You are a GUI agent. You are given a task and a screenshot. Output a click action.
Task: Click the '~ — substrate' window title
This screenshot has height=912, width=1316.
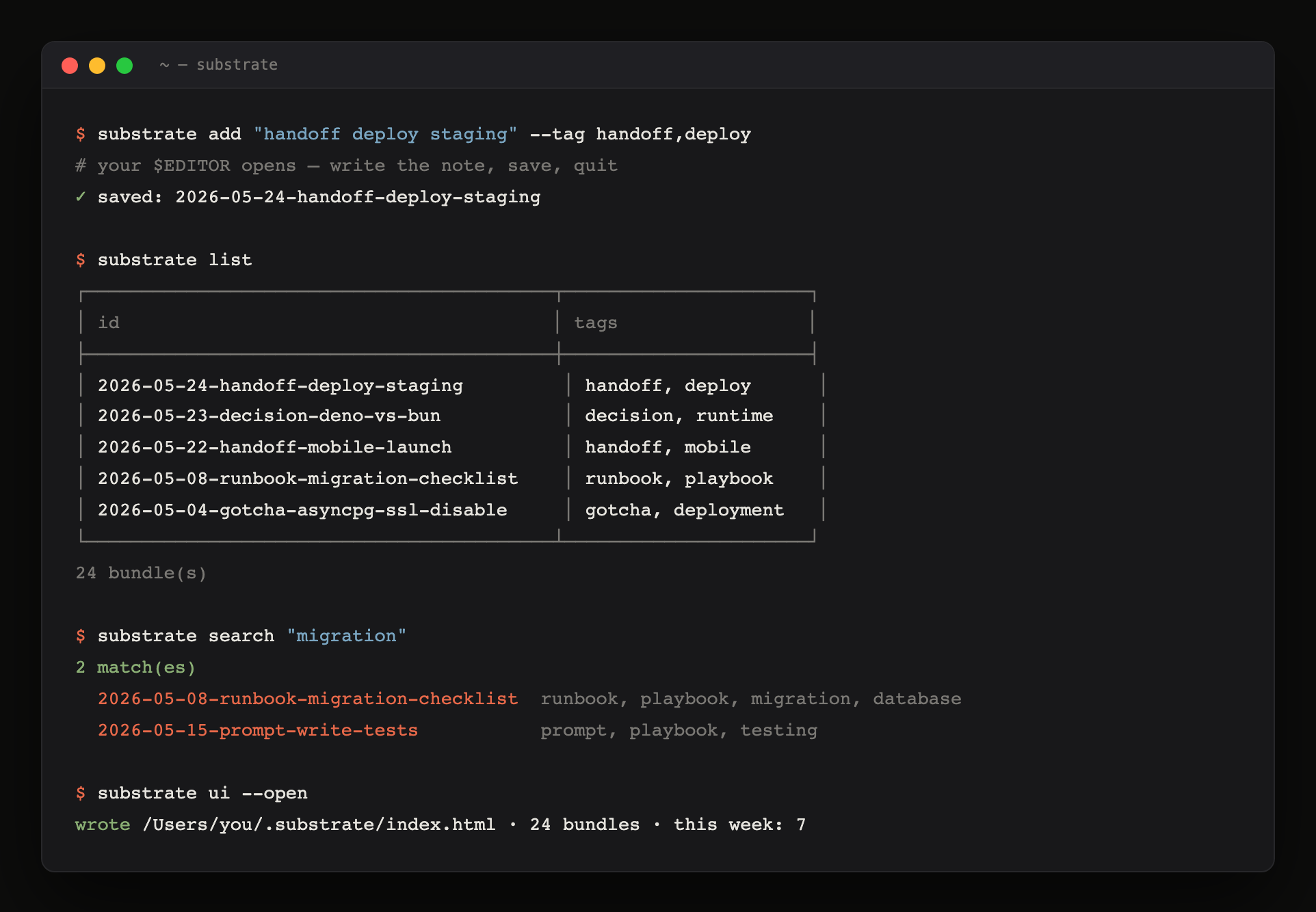click(218, 65)
